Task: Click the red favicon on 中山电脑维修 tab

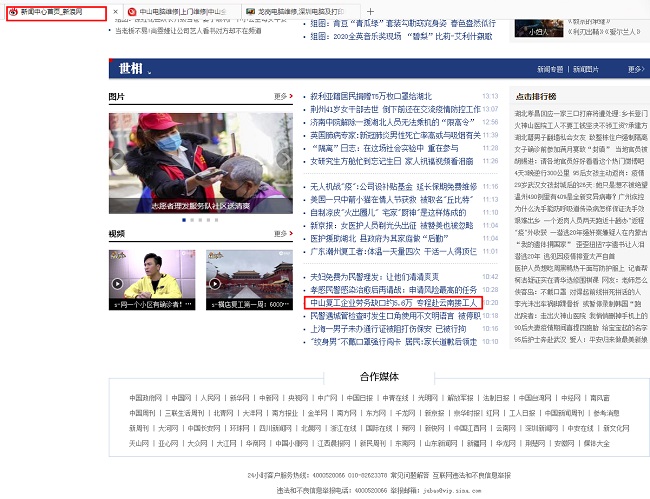Action: tap(132, 12)
